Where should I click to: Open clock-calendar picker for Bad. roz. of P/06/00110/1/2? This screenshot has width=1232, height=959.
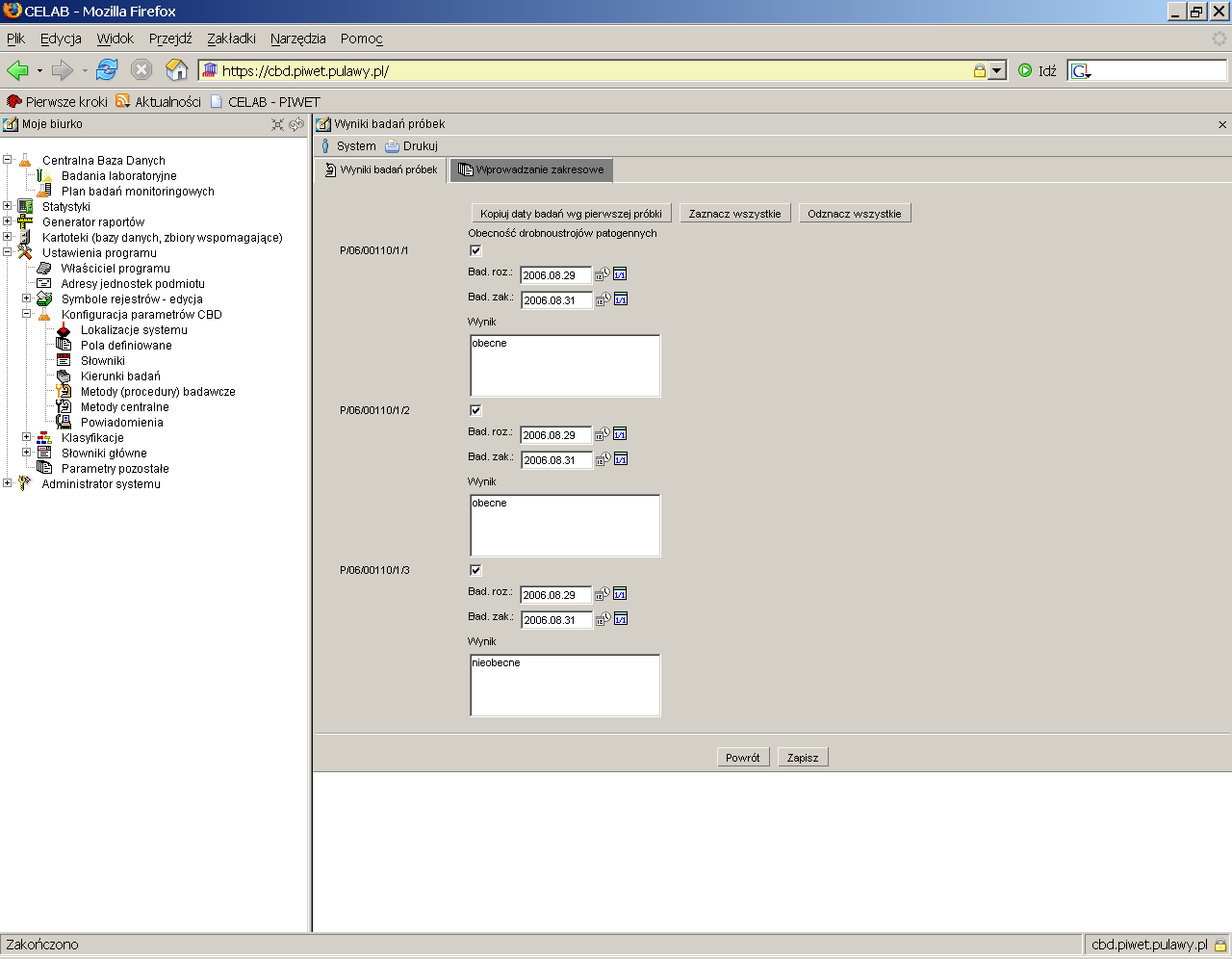603,434
